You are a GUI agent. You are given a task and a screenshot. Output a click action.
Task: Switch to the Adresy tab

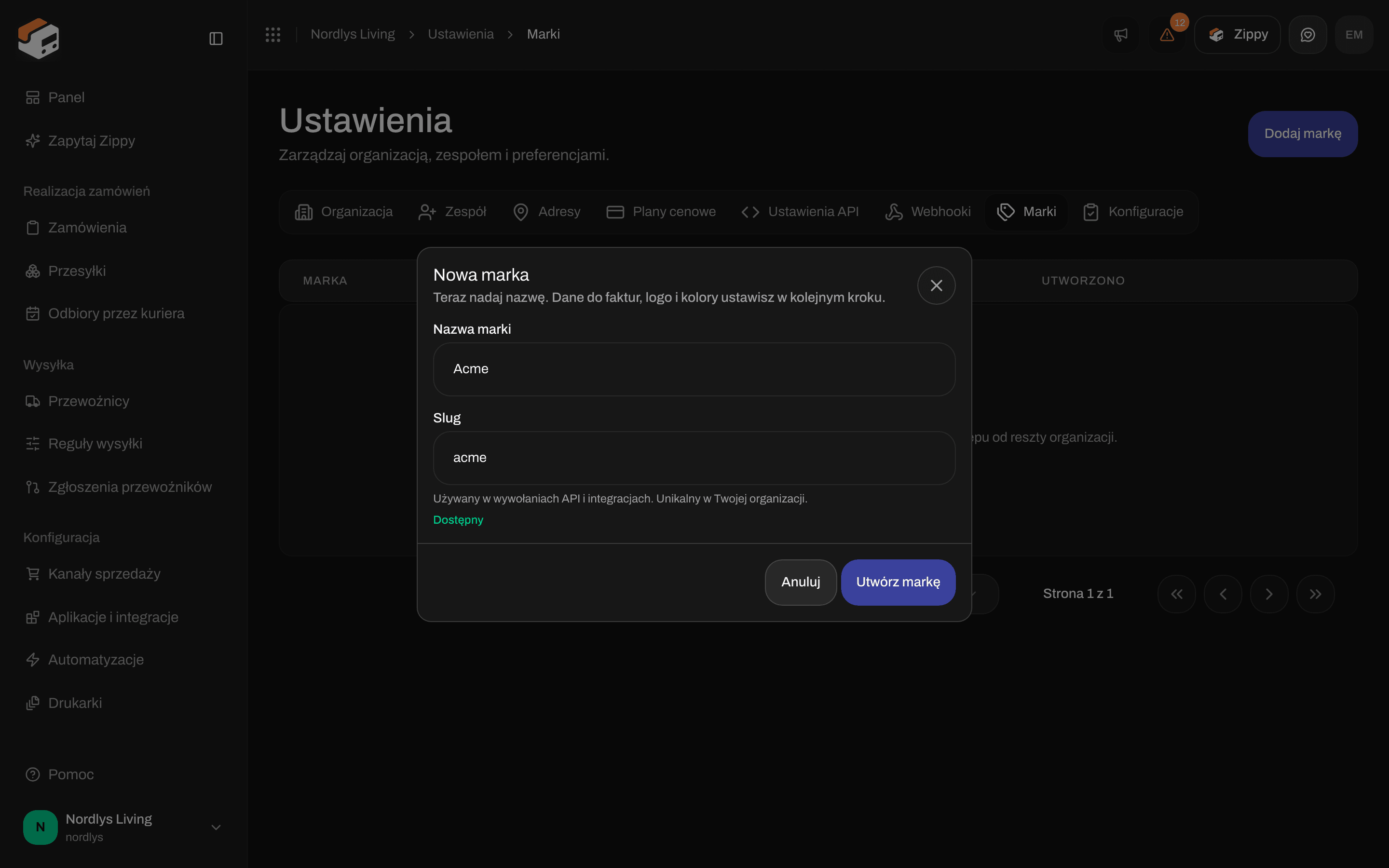pyautogui.click(x=546, y=212)
